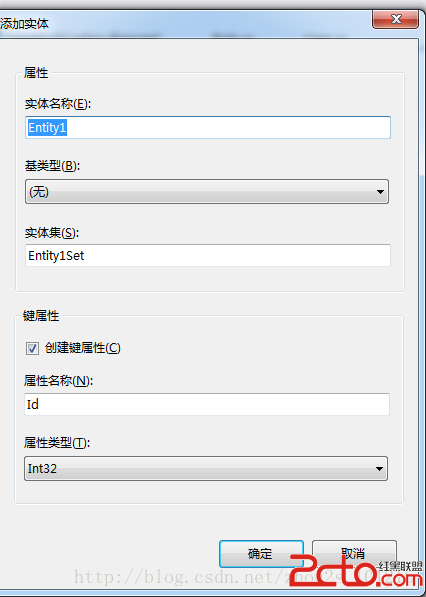426x597 pixels.
Task: Confirm with the 确定 button
Action: point(261,554)
